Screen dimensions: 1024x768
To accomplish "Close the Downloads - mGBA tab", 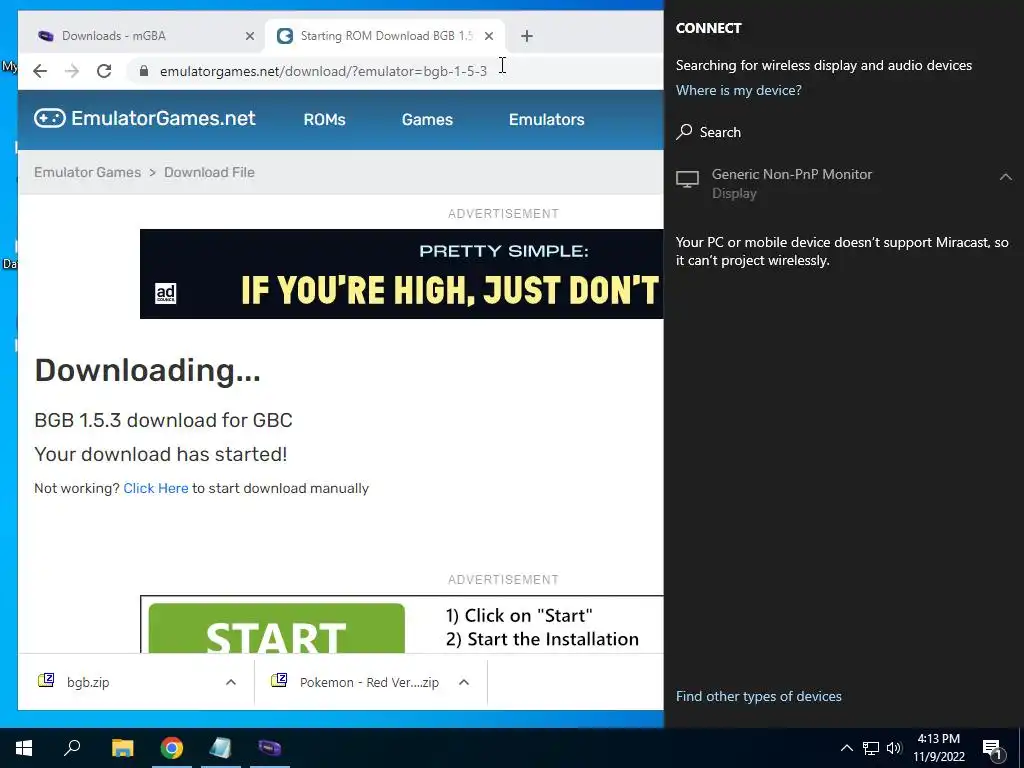I will point(249,36).
